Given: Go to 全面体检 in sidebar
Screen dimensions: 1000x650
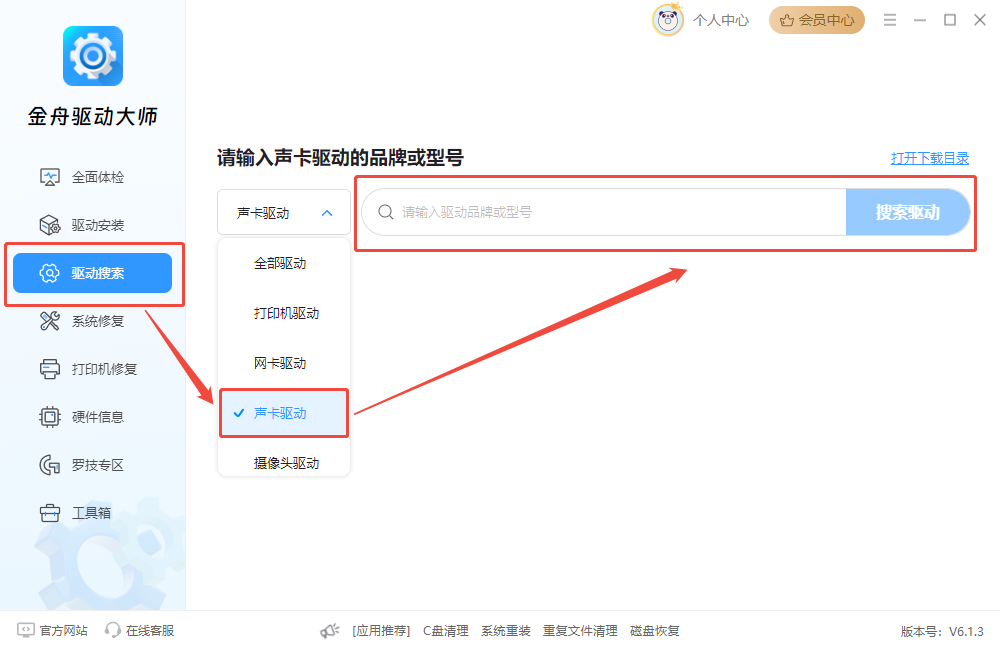Looking at the screenshot, I should point(92,177).
